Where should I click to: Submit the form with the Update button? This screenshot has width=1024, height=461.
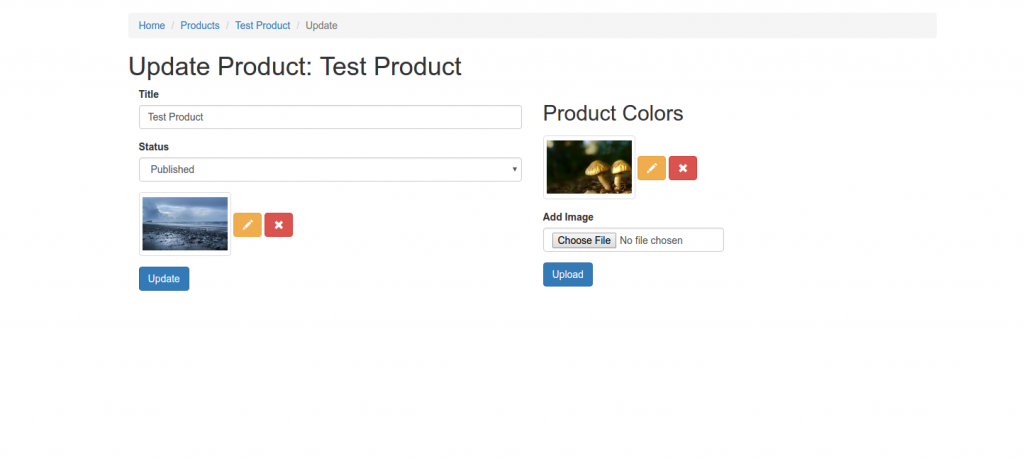tap(164, 279)
